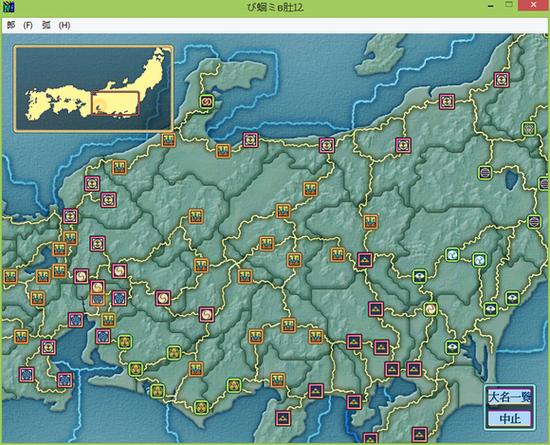Click the 中止 button

point(509,418)
